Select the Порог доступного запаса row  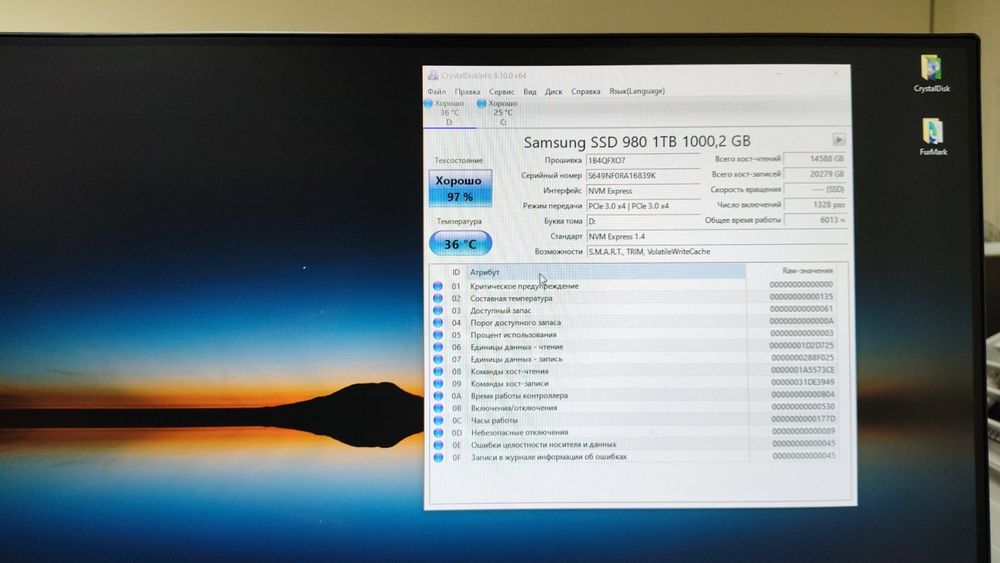635,322
